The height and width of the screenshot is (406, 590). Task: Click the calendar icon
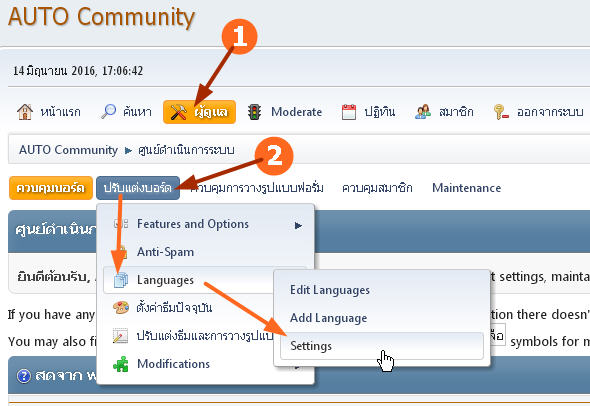(348, 112)
